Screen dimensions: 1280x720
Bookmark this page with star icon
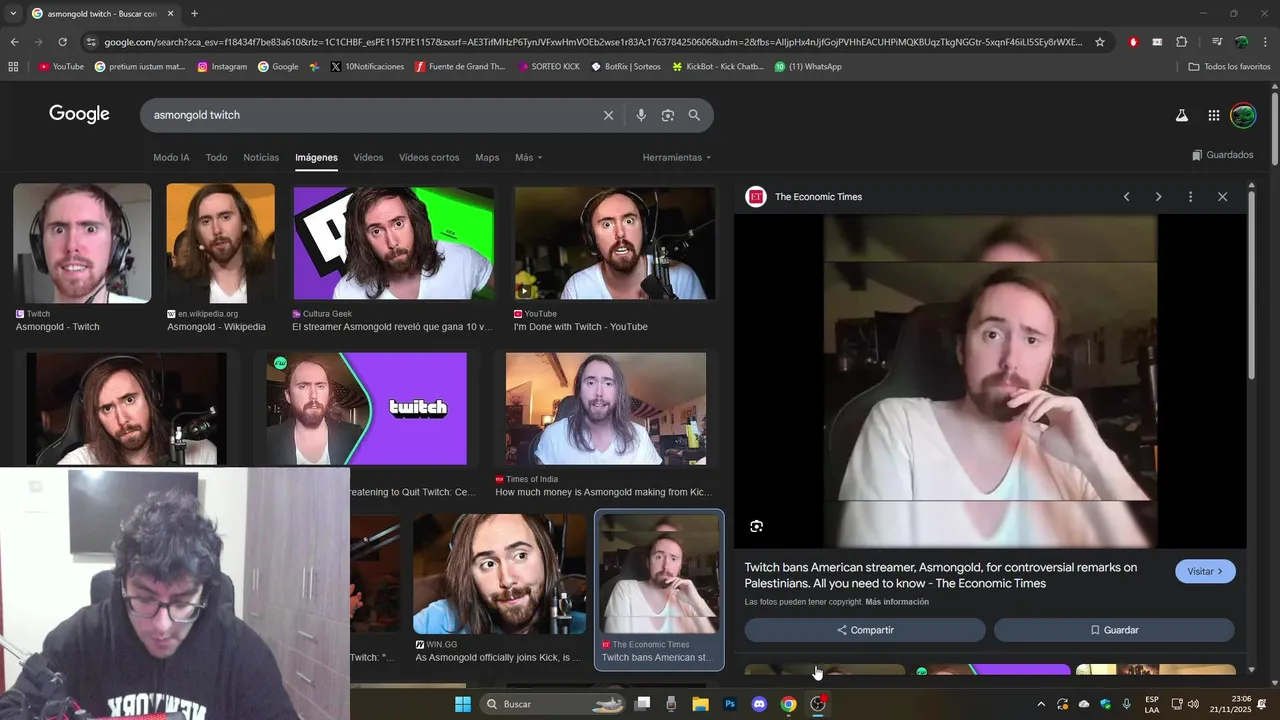1100,42
